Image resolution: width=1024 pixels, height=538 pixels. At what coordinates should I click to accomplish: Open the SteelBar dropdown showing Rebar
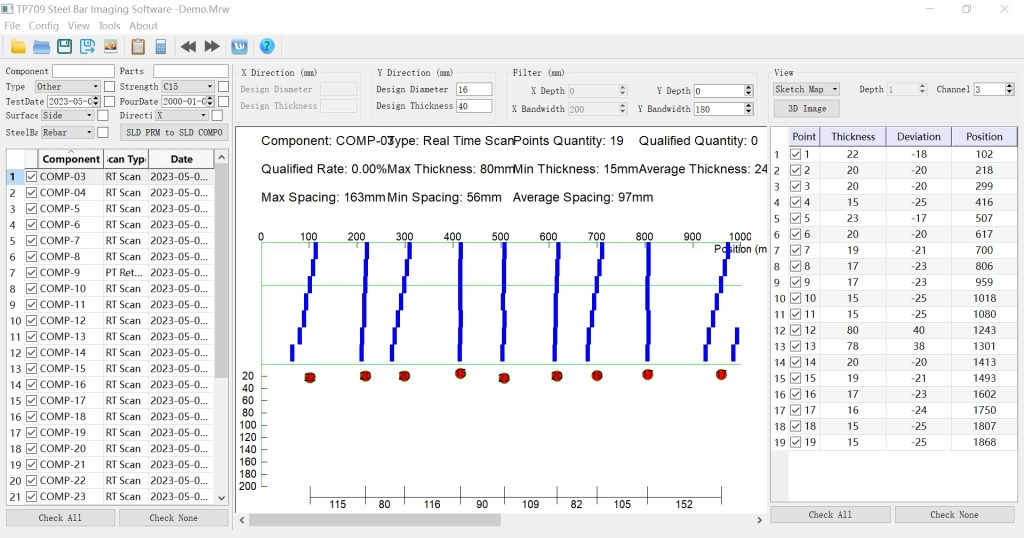click(67, 132)
